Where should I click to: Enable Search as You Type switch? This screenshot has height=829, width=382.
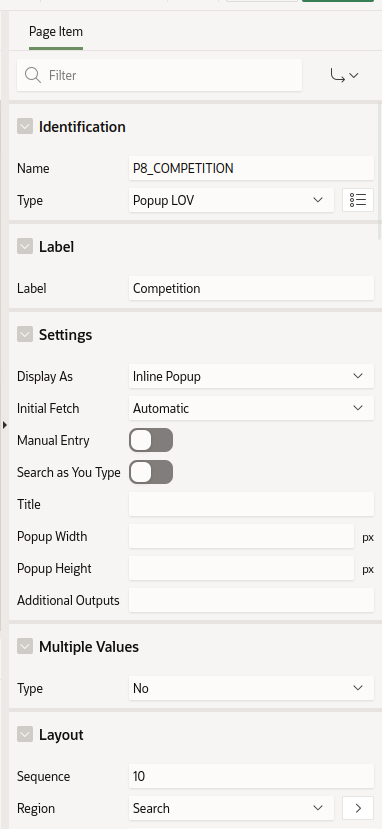151,472
